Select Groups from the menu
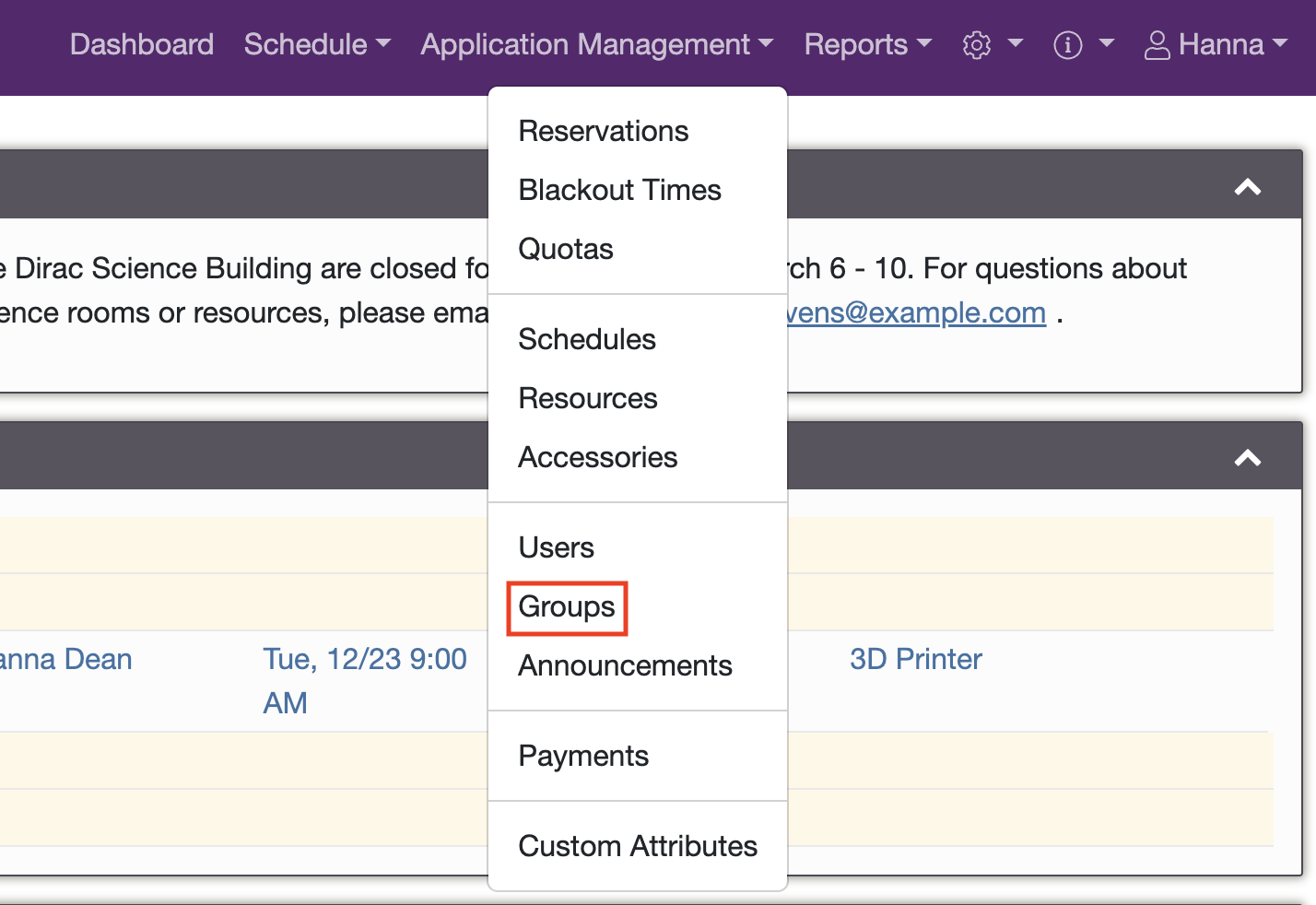Viewport: 1316px width, 905px height. (x=567, y=607)
